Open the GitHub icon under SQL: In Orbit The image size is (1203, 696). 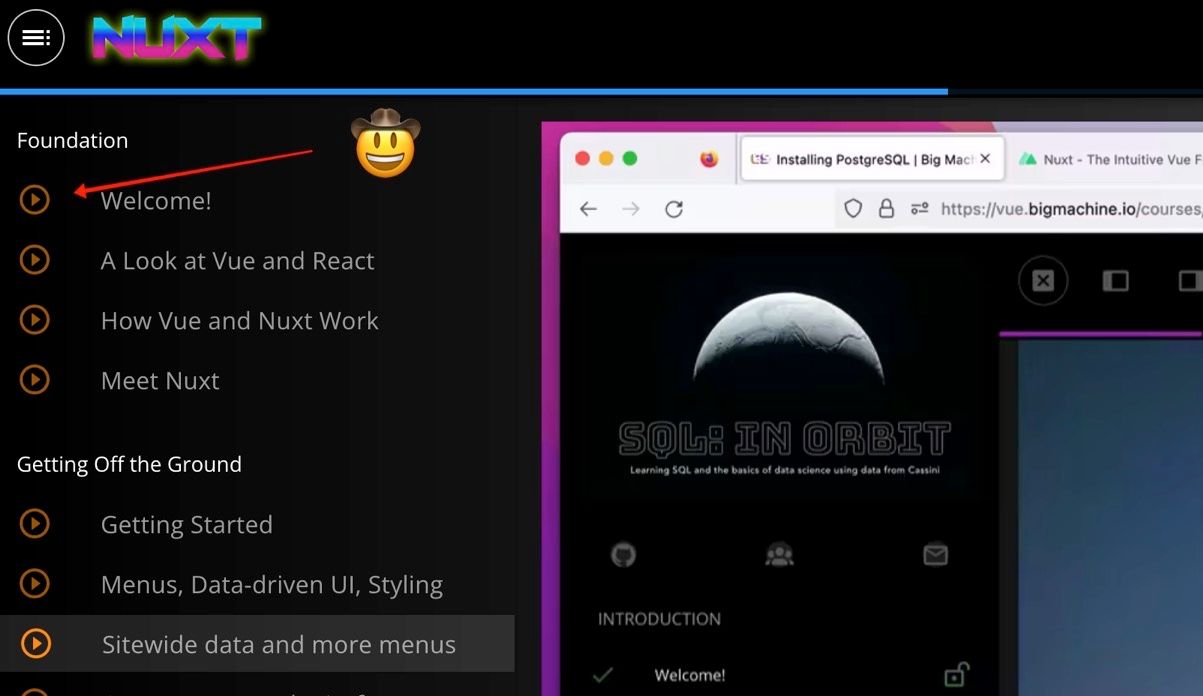coord(623,555)
